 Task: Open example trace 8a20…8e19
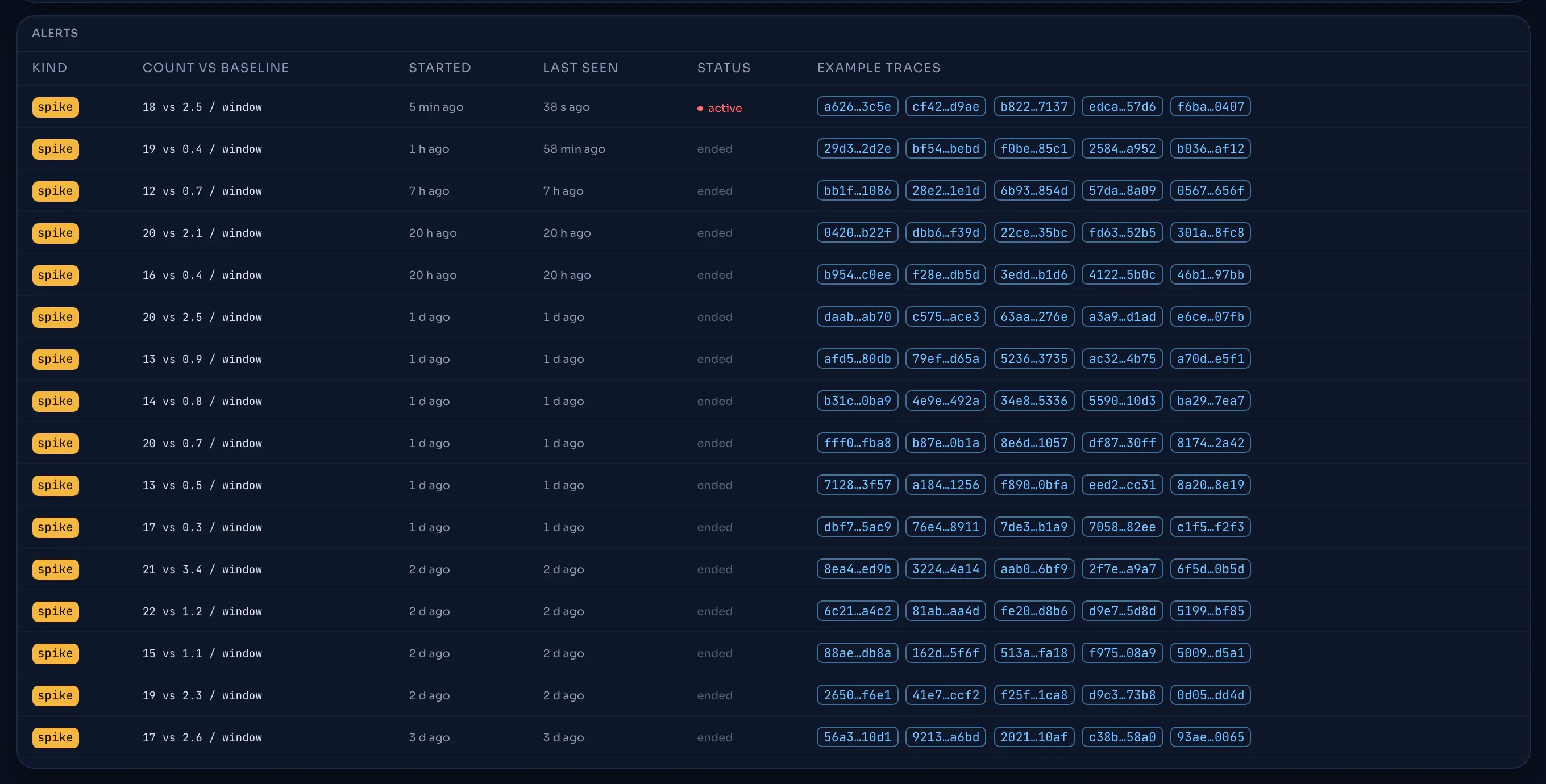click(1211, 485)
